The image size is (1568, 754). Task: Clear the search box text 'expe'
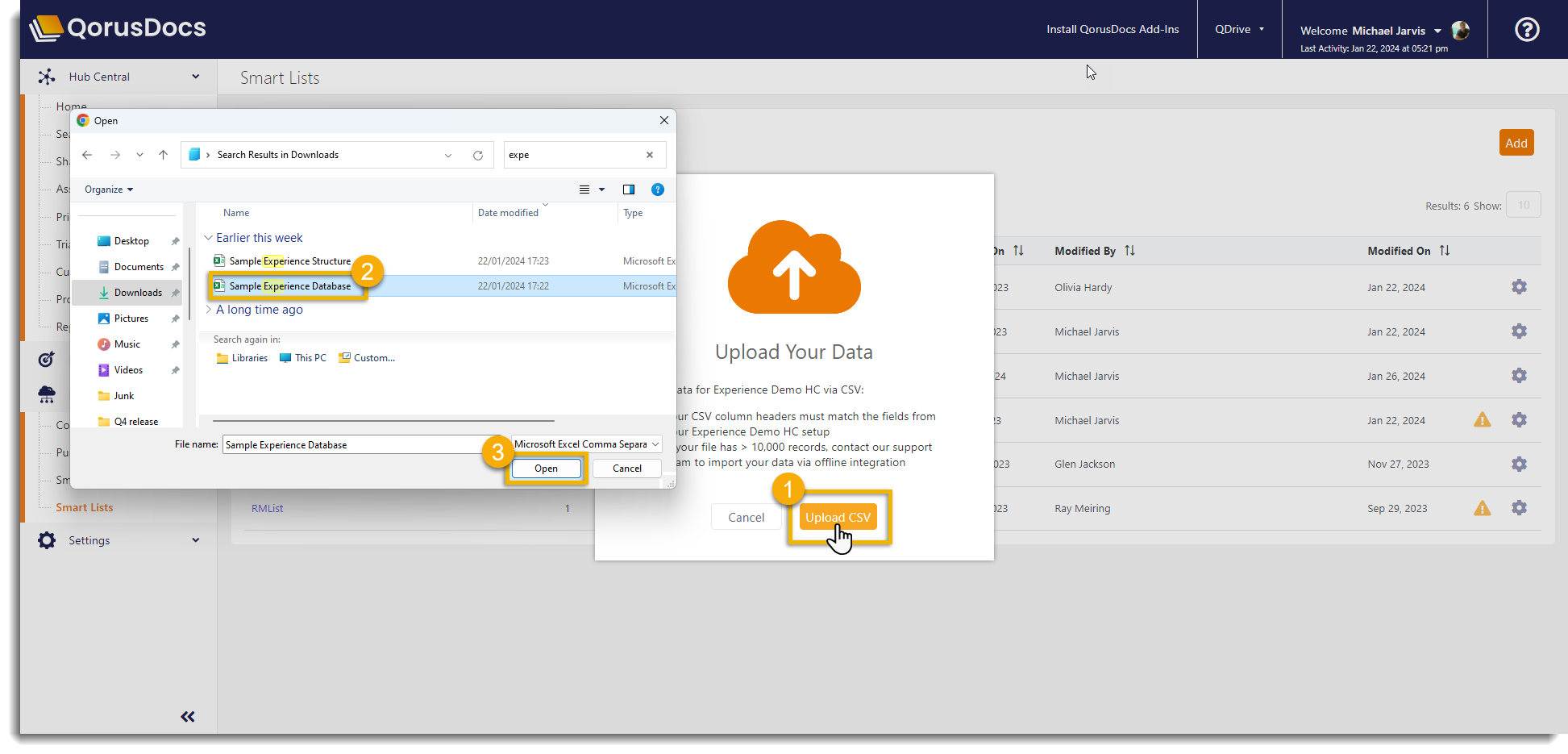[650, 155]
